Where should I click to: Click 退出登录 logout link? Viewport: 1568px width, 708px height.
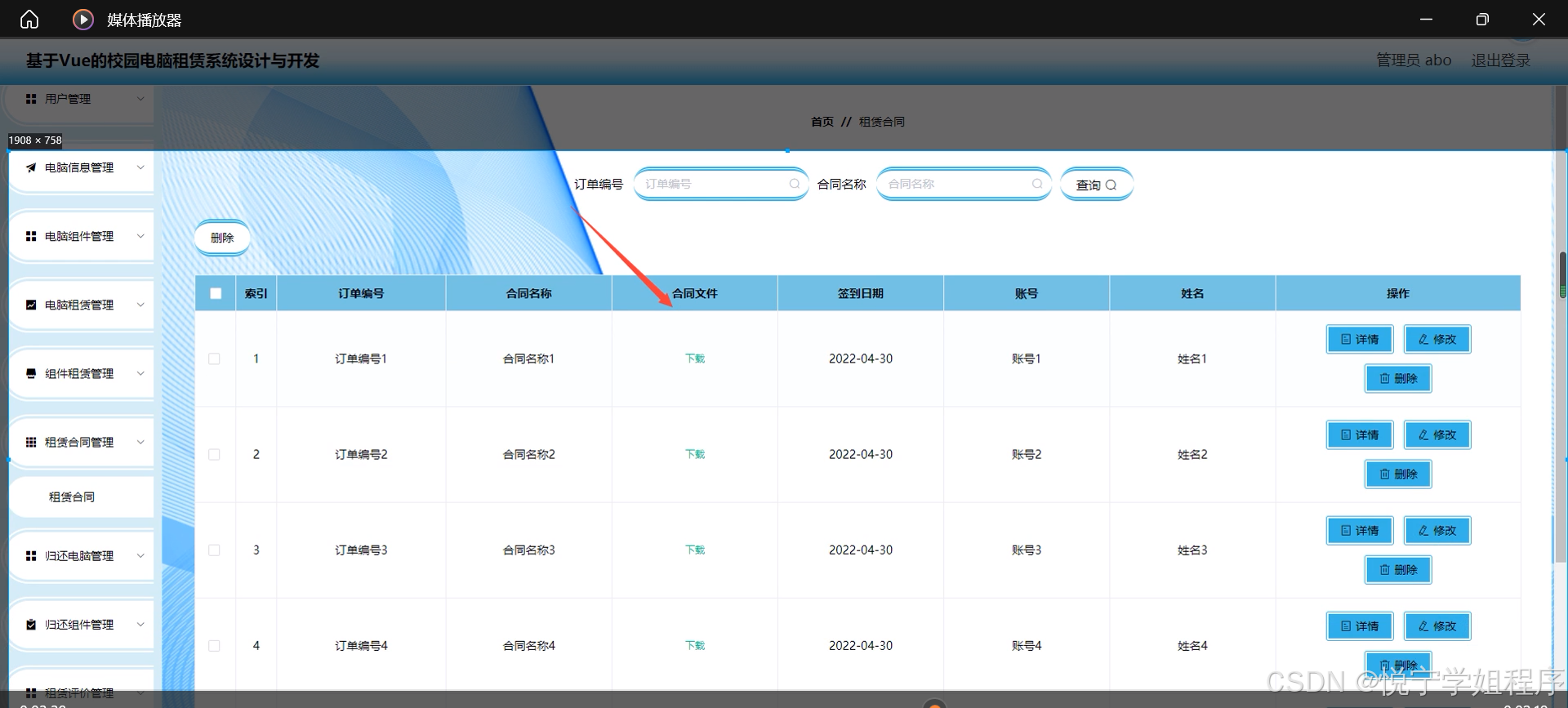(1501, 60)
